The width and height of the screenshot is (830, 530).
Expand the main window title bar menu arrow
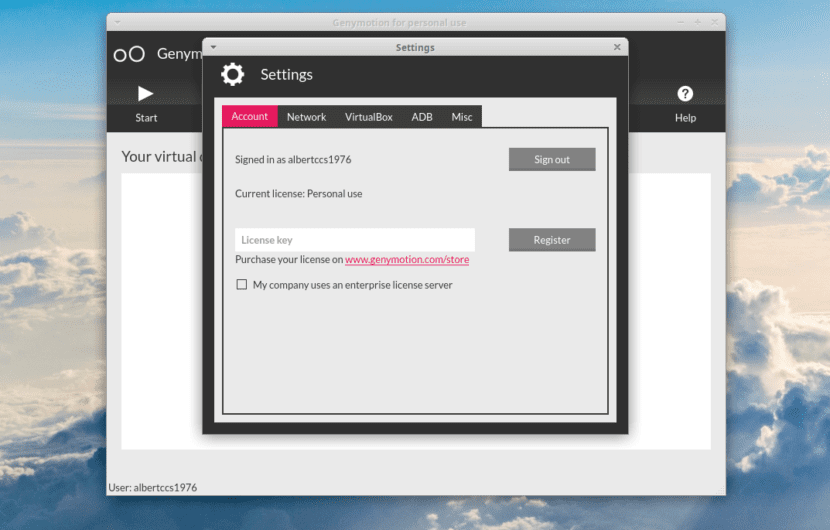tap(117, 22)
